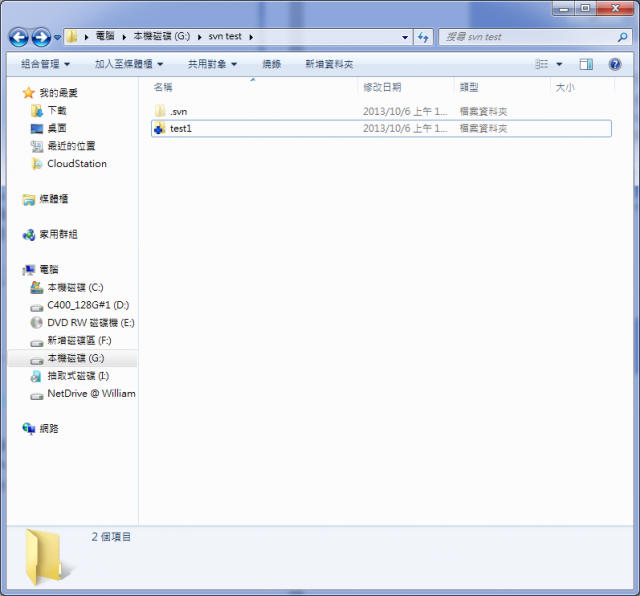Open DVD RW 磁碟機 (E:)

(x=91, y=322)
